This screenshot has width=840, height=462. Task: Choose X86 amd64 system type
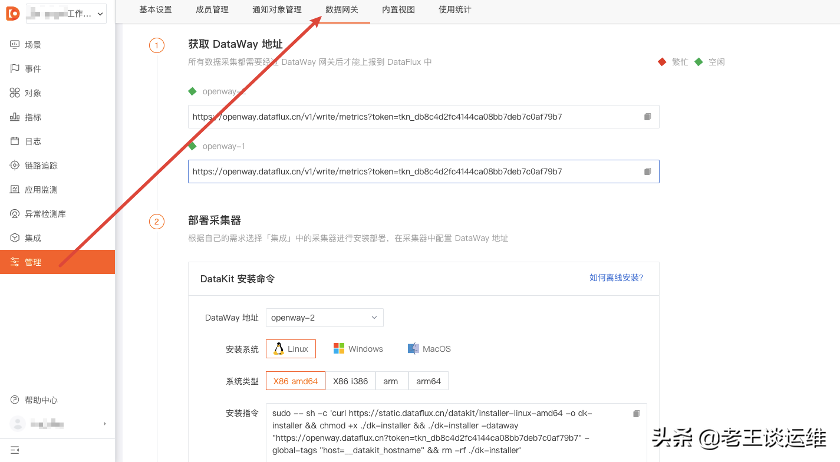(296, 381)
